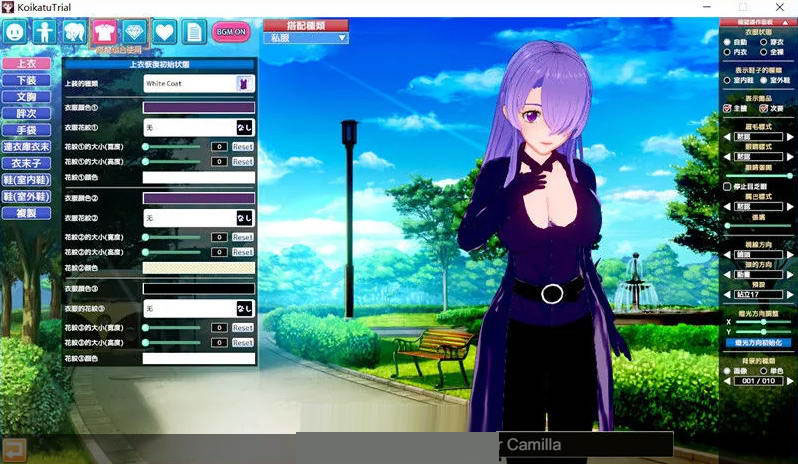Image resolution: width=798 pixels, height=464 pixels.
Task: Open White Coat top type field
Action: 199,83
